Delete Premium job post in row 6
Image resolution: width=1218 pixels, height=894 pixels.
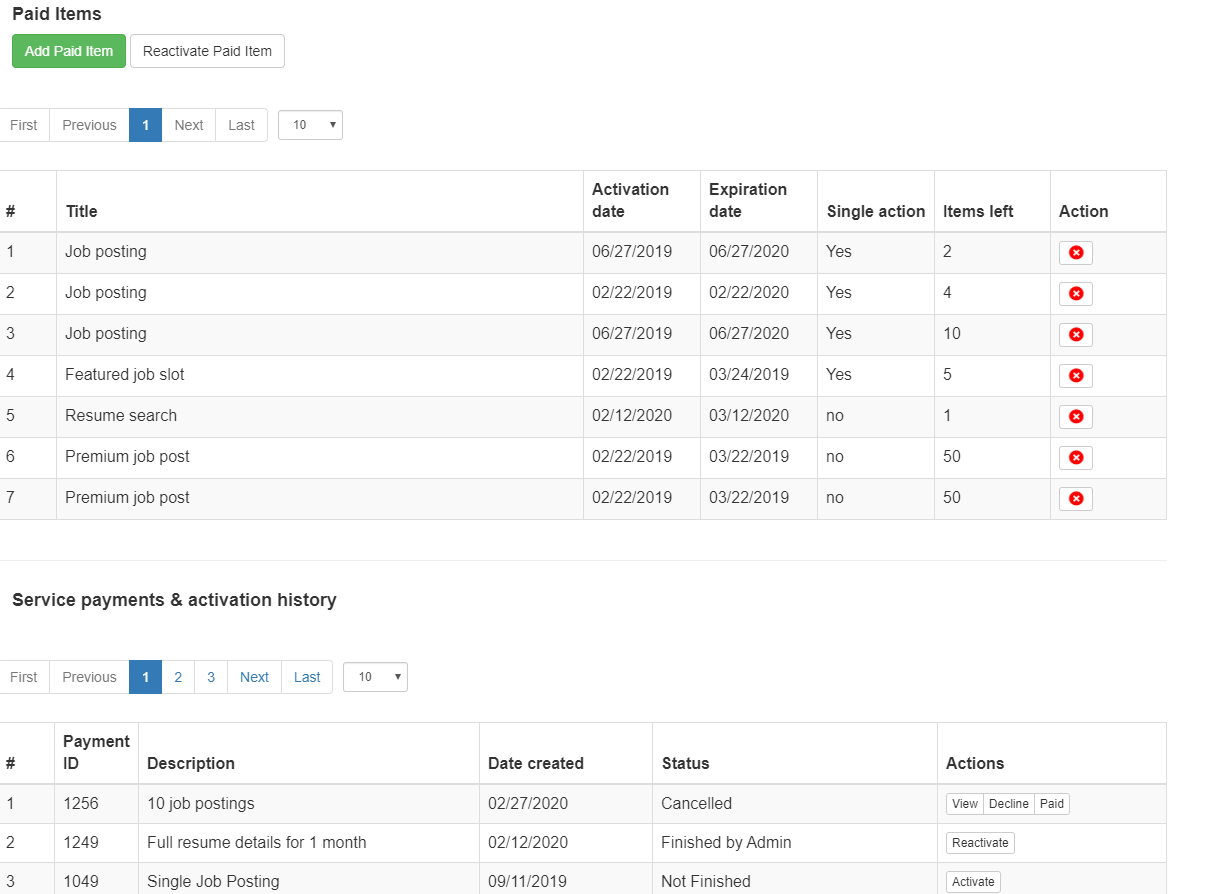click(x=1076, y=458)
